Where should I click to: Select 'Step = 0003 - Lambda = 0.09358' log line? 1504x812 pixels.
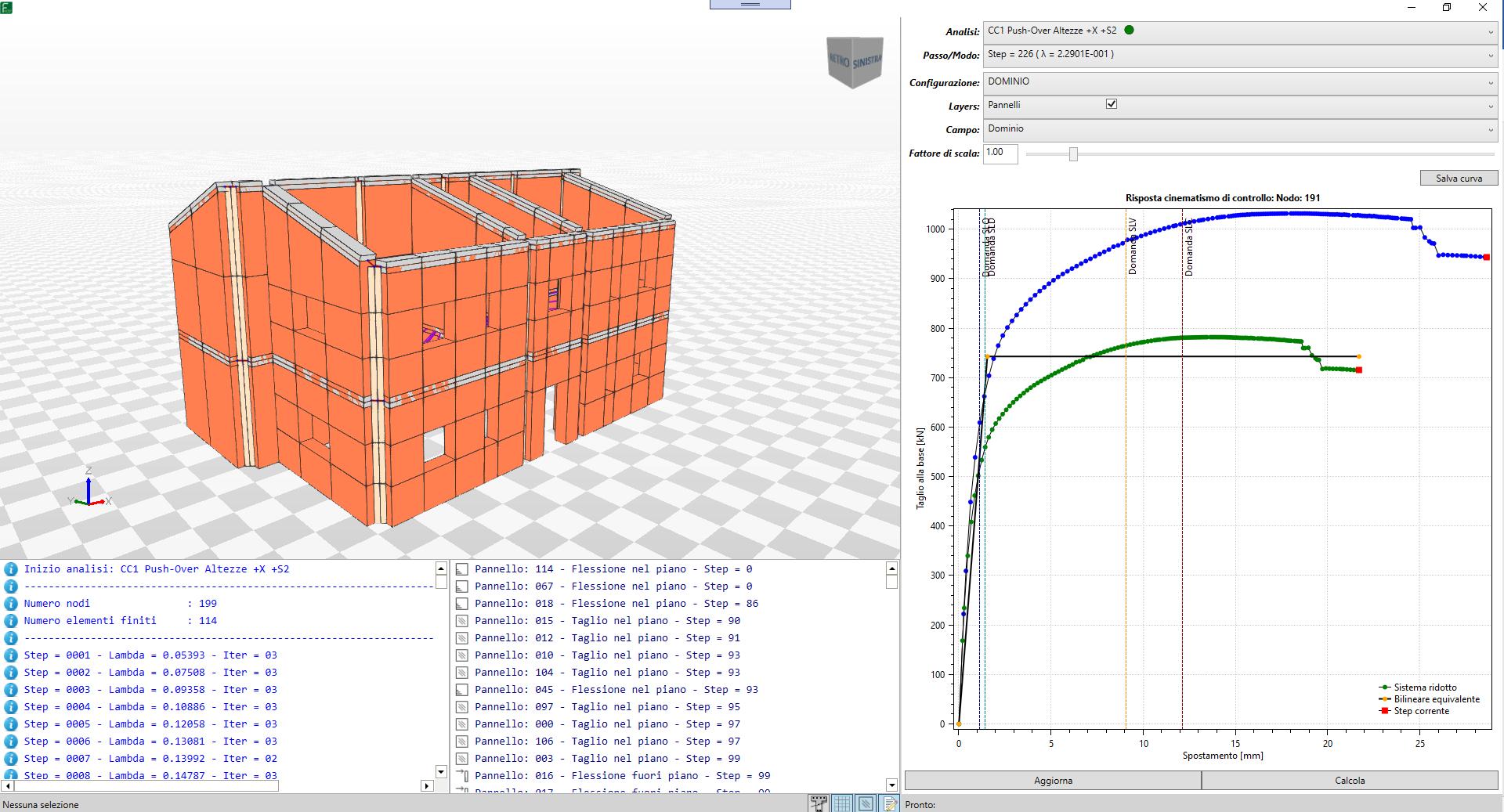point(150,690)
